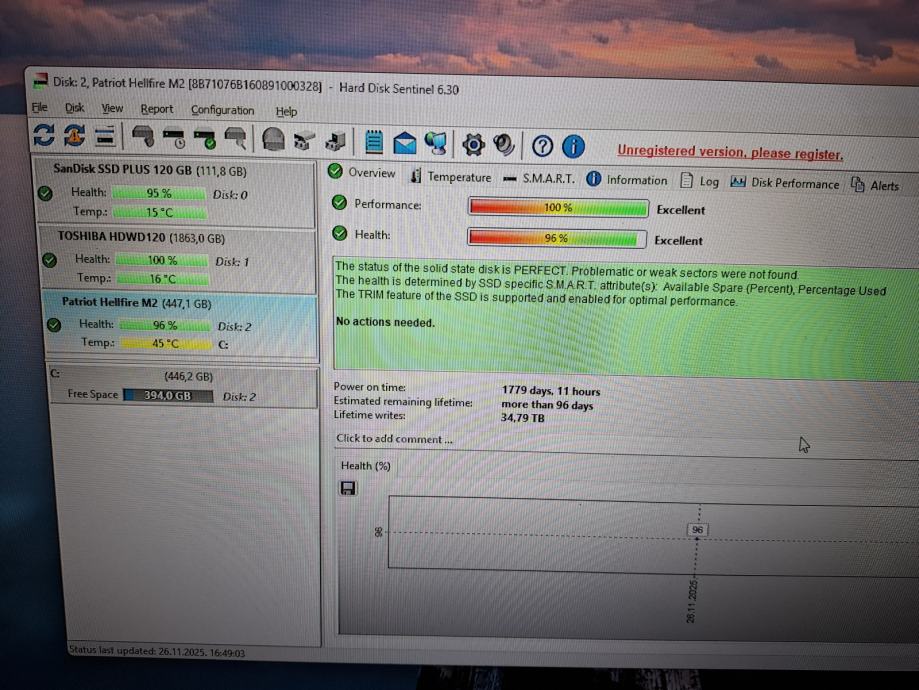Image resolution: width=919 pixels, height=690 pixels.
Task: Select the C: partition free space entry
Action: coord(183,386)
